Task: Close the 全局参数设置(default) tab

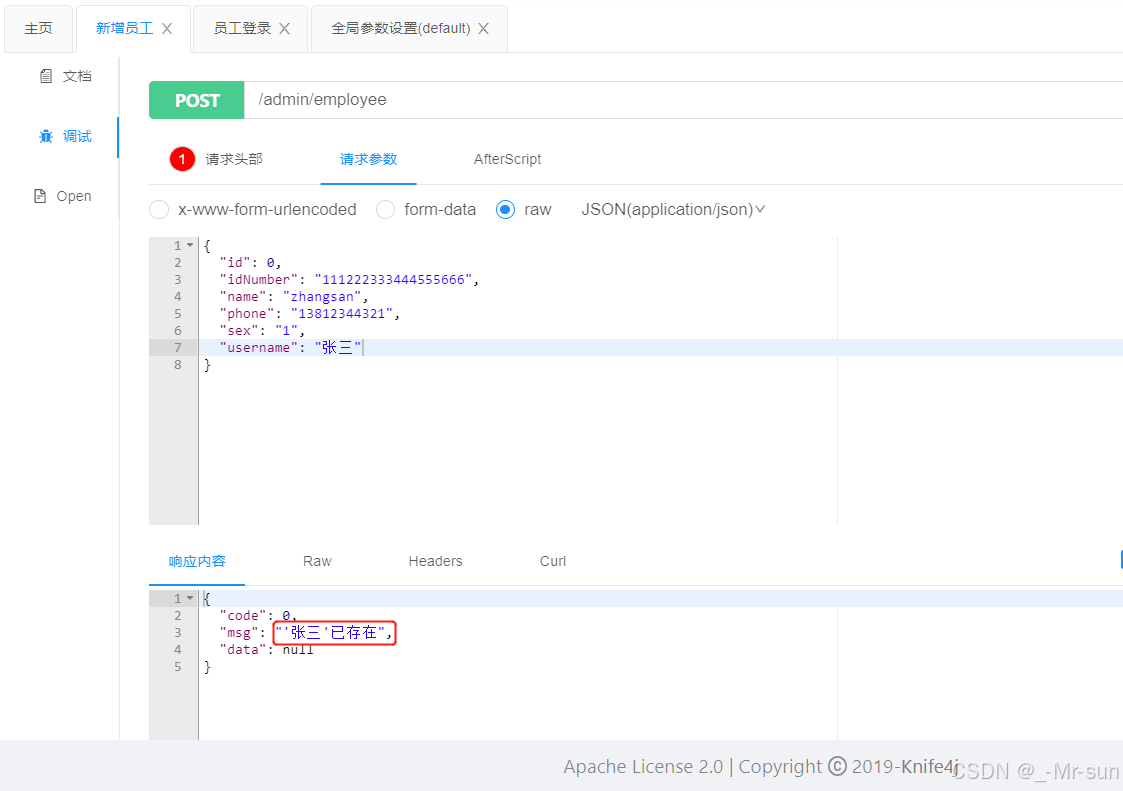Action: 483,29
